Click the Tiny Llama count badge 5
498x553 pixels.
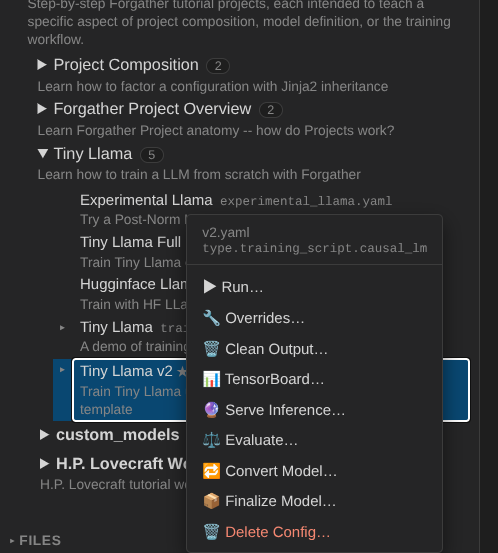click(x=152, y=154)
